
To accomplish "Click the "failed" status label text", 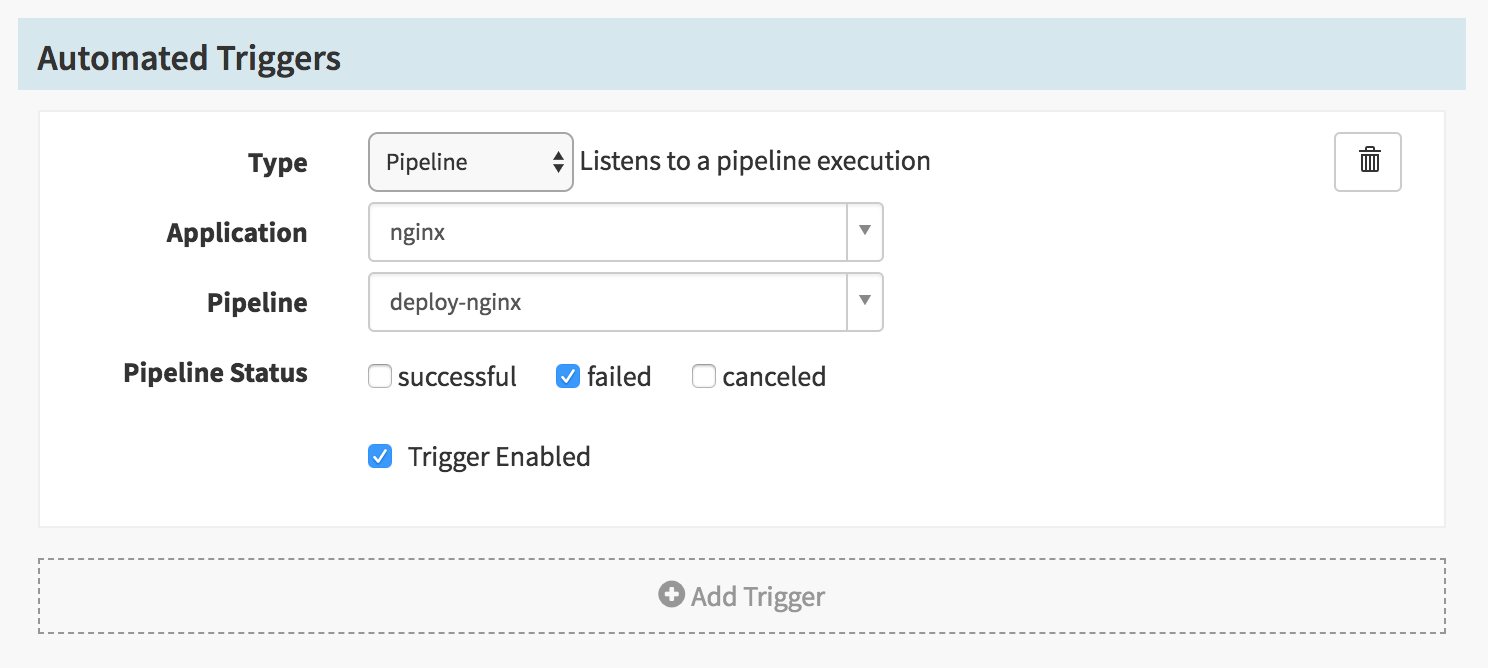I will click(x=619, y=377).
